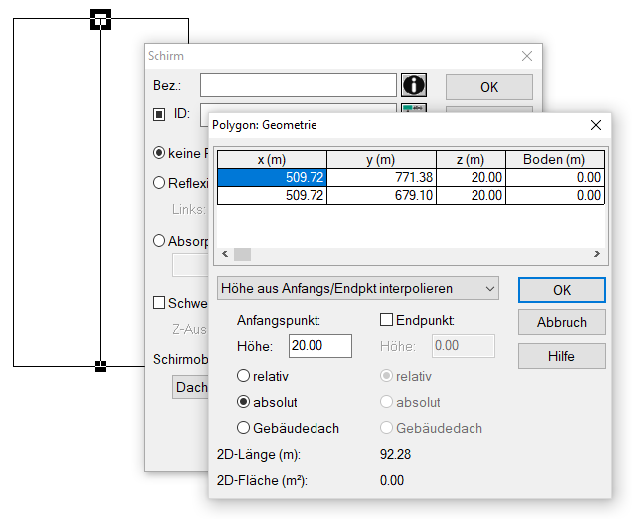Toggle the ID checkbox in Schirm dialog
This screenshot has height=519, width=632.
(x=159, y=114)
